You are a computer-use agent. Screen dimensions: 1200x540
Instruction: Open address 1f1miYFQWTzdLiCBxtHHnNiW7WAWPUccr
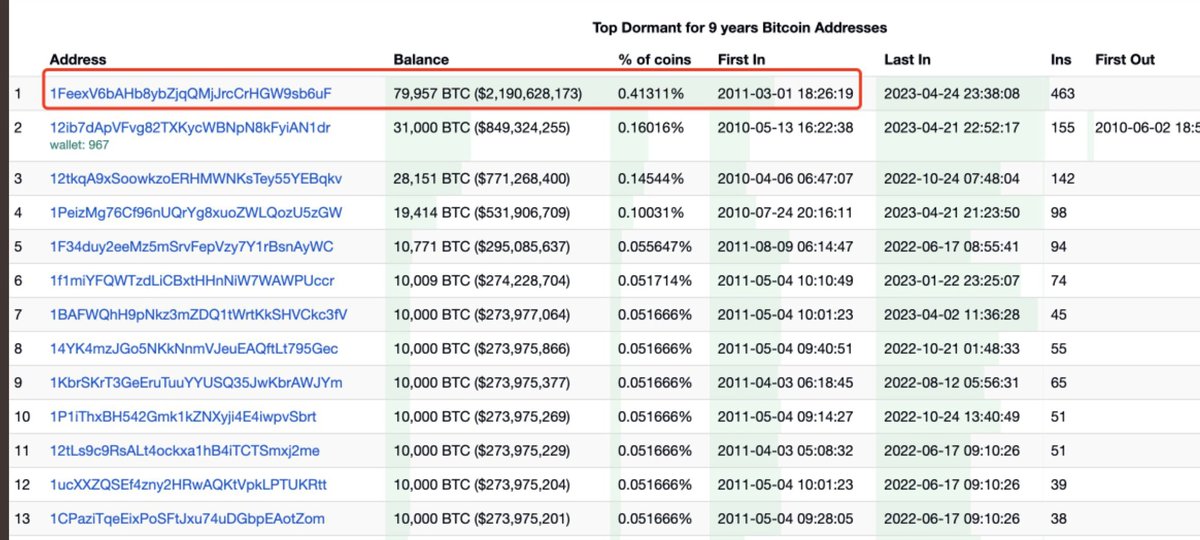tap(192, 281)
